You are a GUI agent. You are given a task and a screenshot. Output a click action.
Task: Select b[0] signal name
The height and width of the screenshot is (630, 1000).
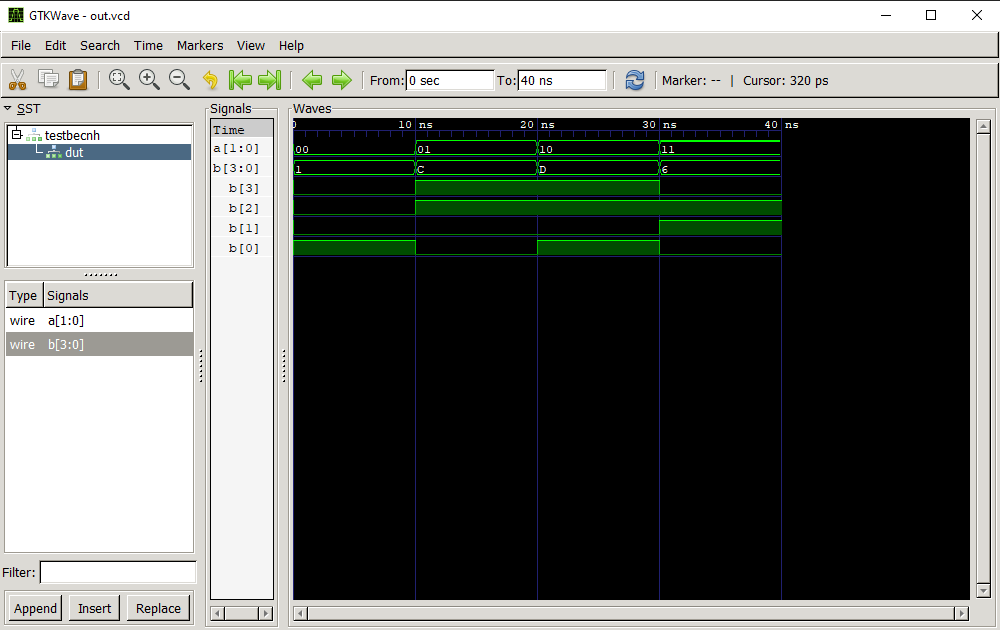coord(244,248)
